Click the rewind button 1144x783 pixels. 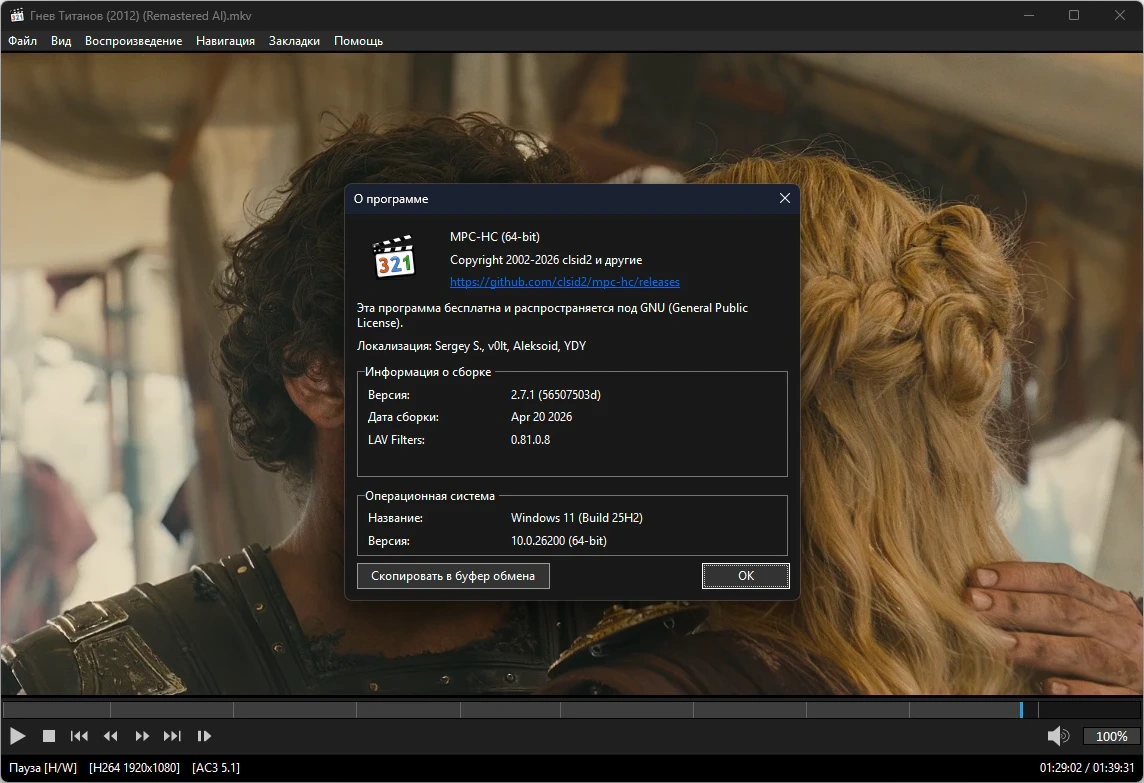tap(111, 736)
